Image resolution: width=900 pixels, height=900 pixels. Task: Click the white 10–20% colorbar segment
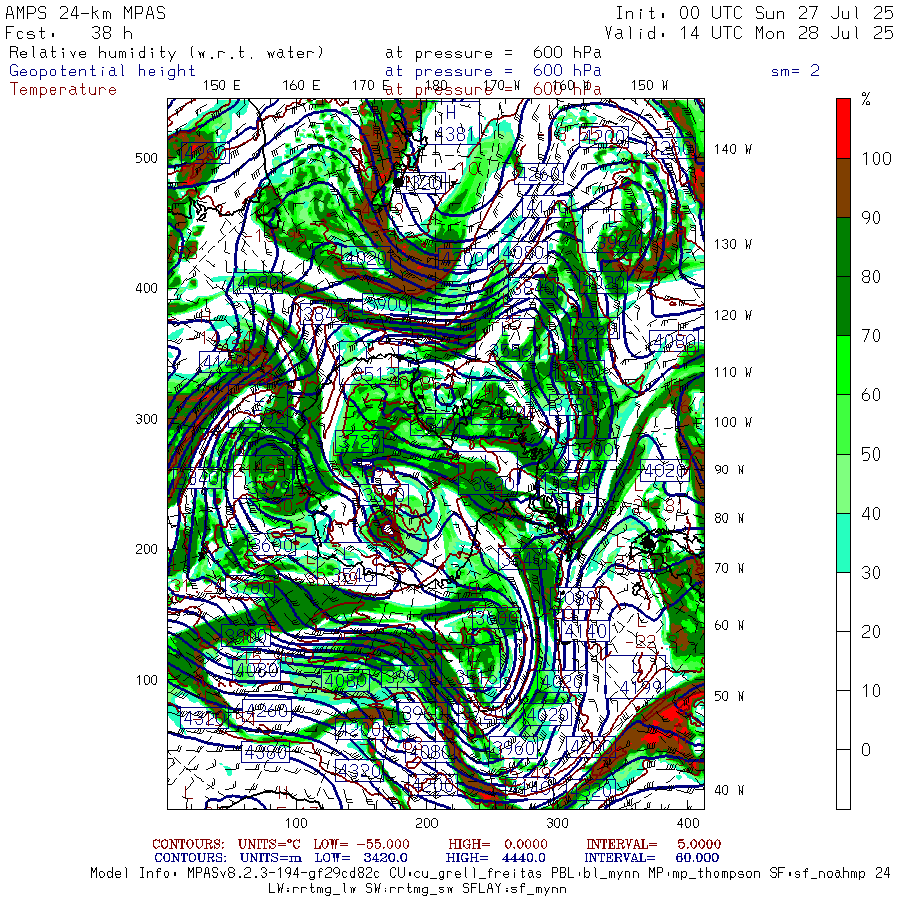[843, 661]
